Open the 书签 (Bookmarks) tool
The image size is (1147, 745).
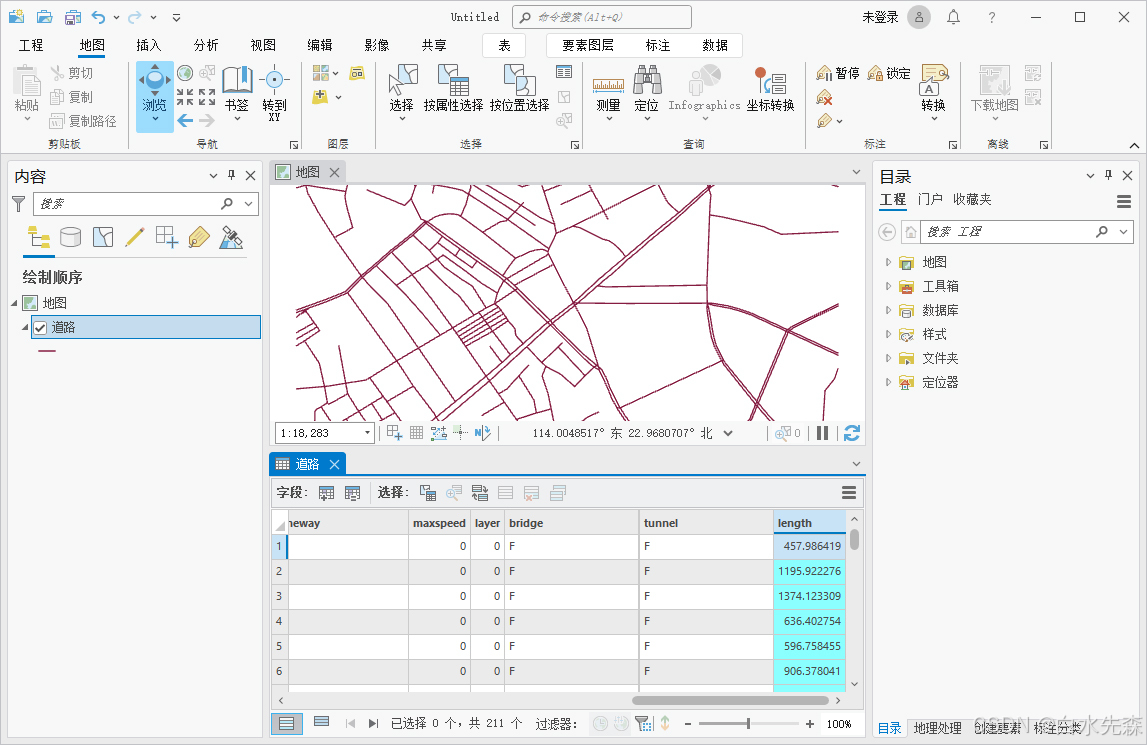[237, 91]
